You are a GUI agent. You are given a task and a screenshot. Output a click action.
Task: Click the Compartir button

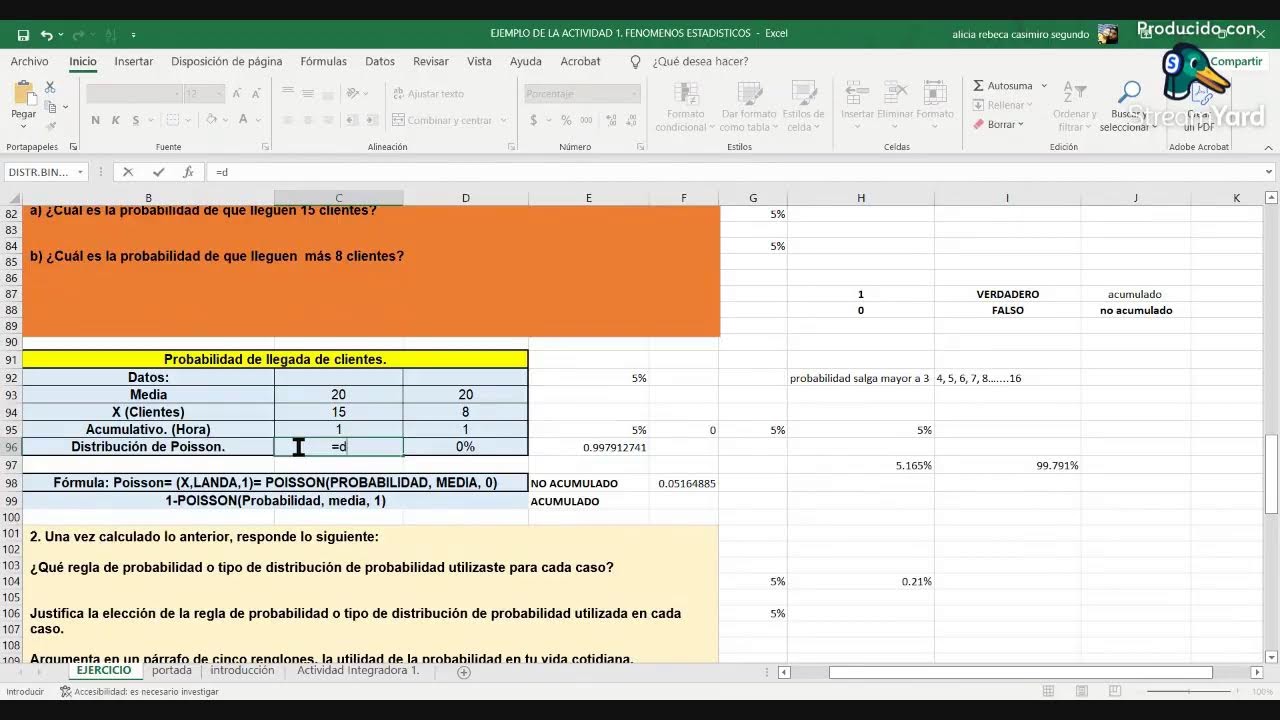coord(1236,61)
